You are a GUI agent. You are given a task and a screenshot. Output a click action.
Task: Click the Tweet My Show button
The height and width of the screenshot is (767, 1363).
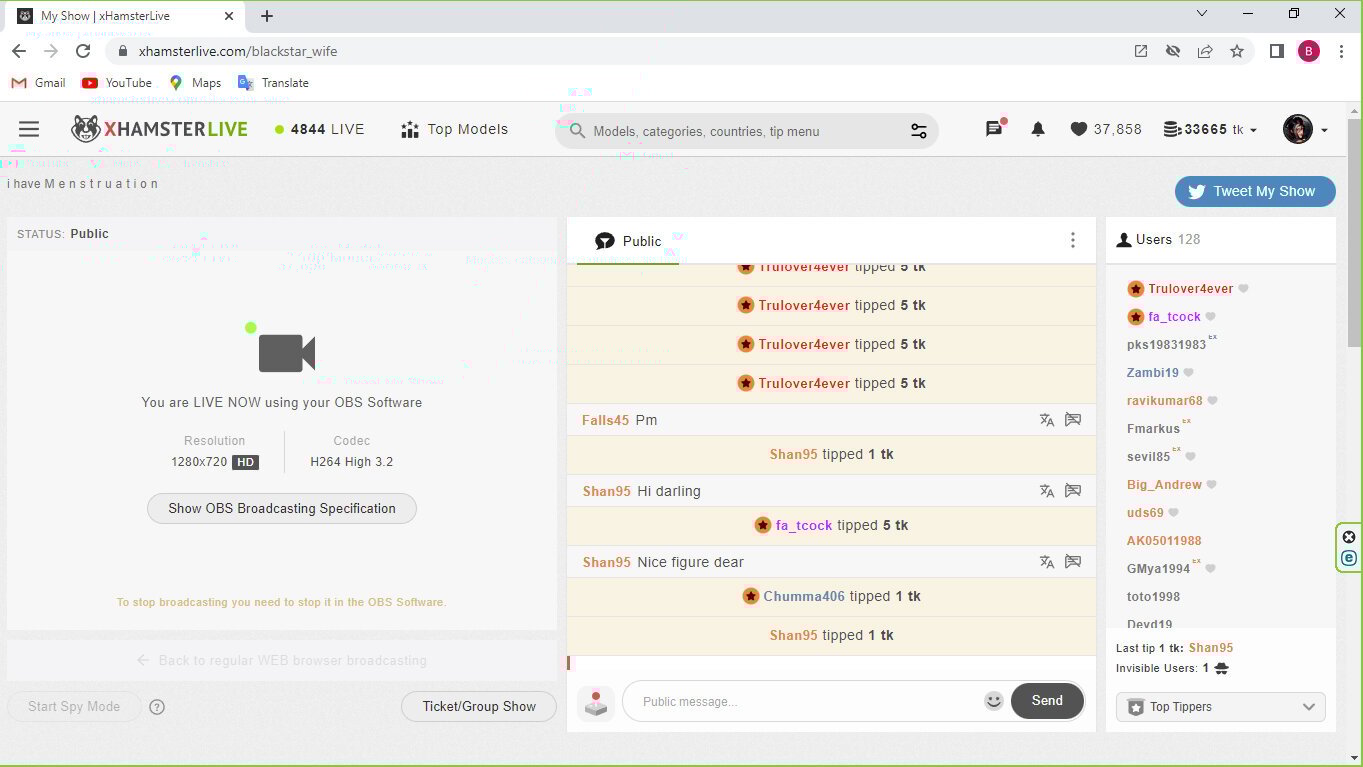1254,191
